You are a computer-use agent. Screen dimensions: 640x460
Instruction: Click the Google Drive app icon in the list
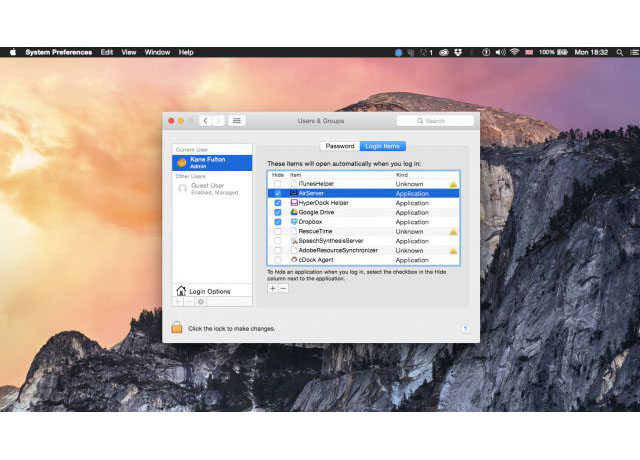pyautogui.click(x=294, y=212)
